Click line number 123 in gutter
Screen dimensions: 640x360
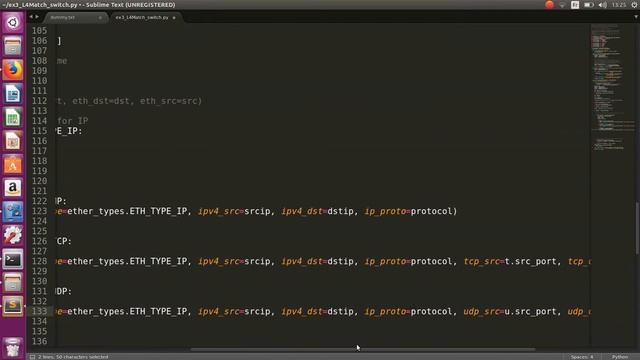point(40,211)
